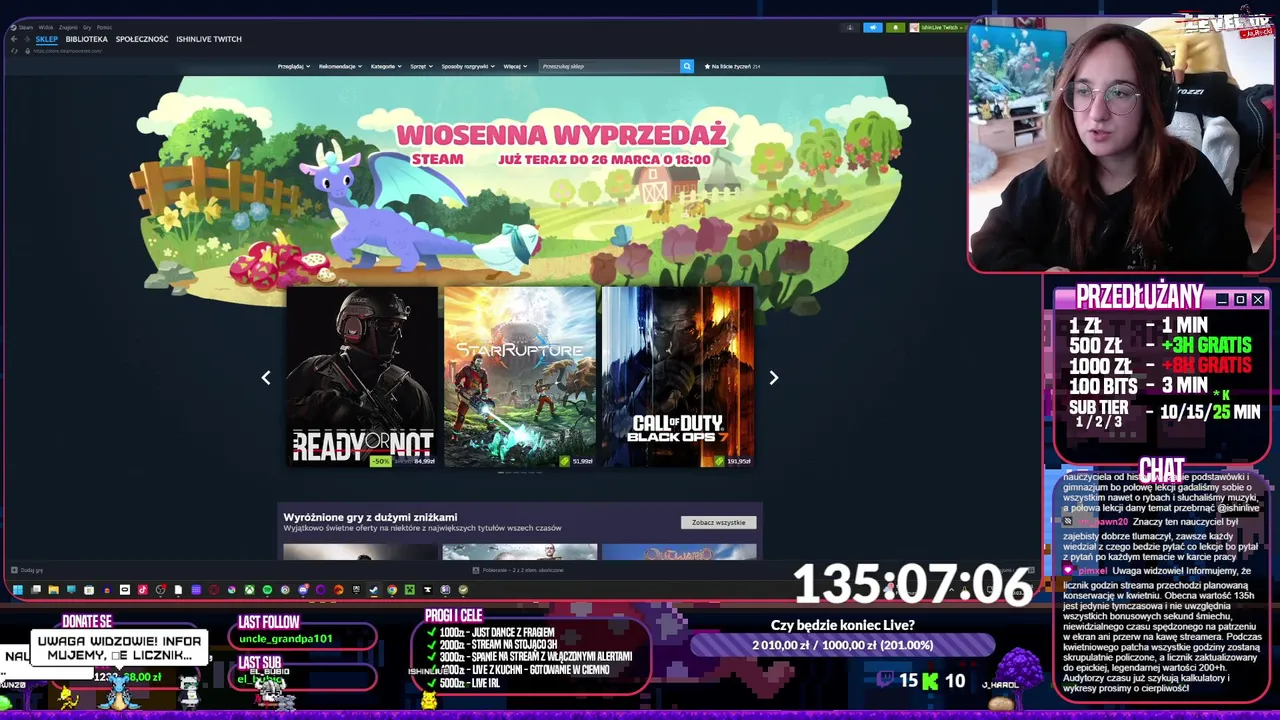
Task: Click Dodaj grę at the bottom left
Action: pyautogui.click(x=28, y=570)
